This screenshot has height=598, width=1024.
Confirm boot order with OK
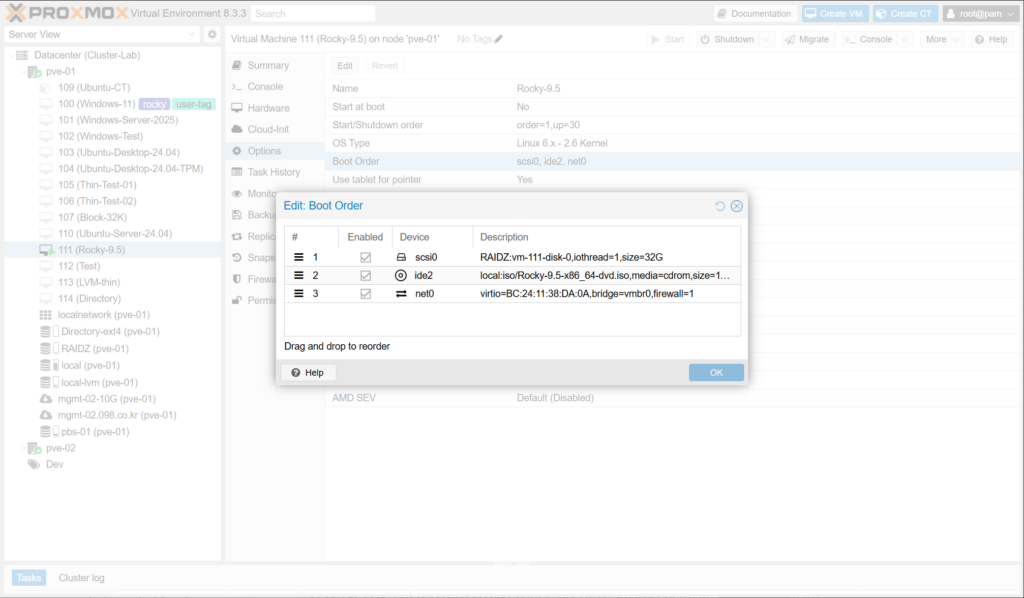click(716, 372)
